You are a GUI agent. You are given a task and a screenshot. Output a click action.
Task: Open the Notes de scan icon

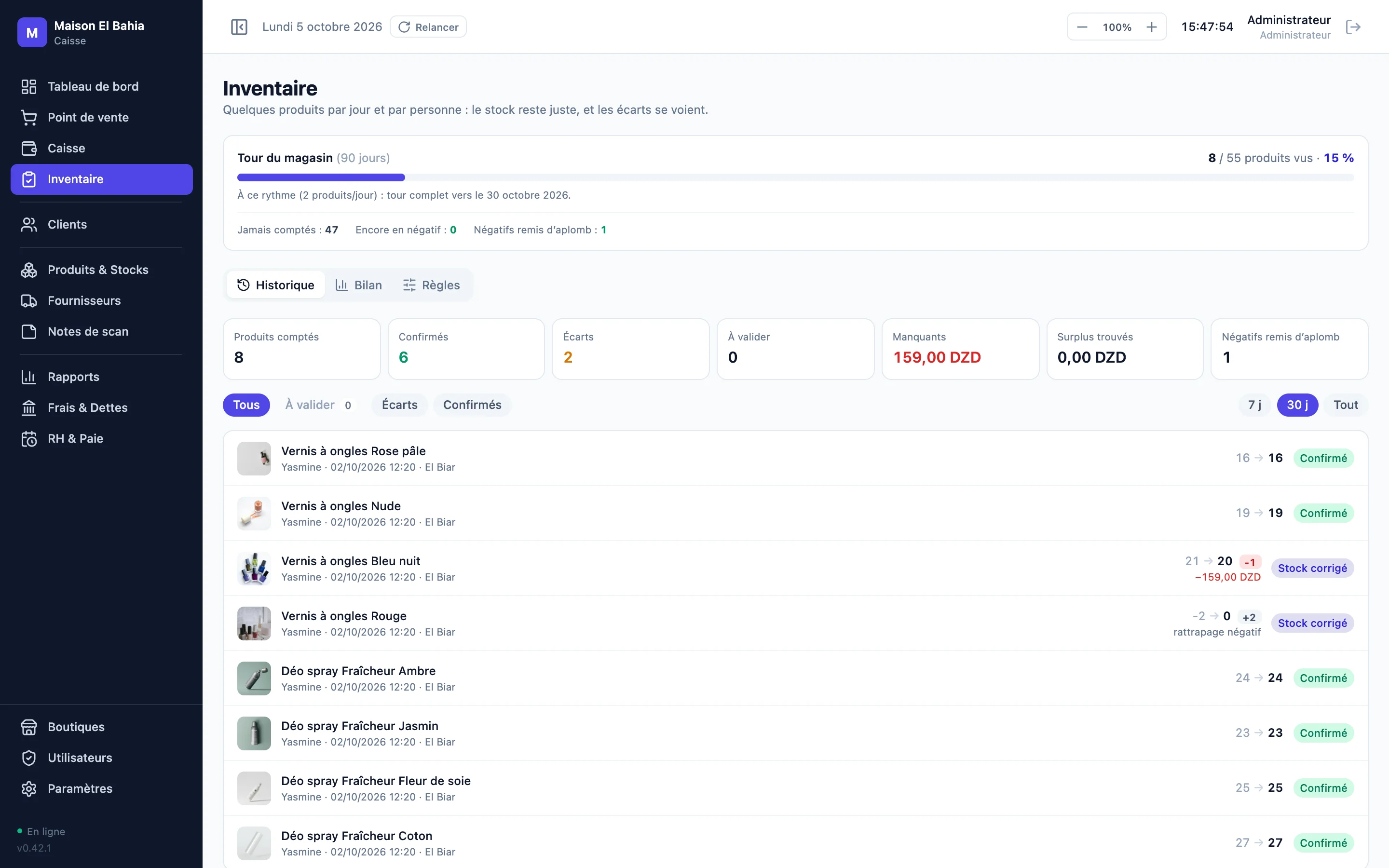[x=29, y=332]
